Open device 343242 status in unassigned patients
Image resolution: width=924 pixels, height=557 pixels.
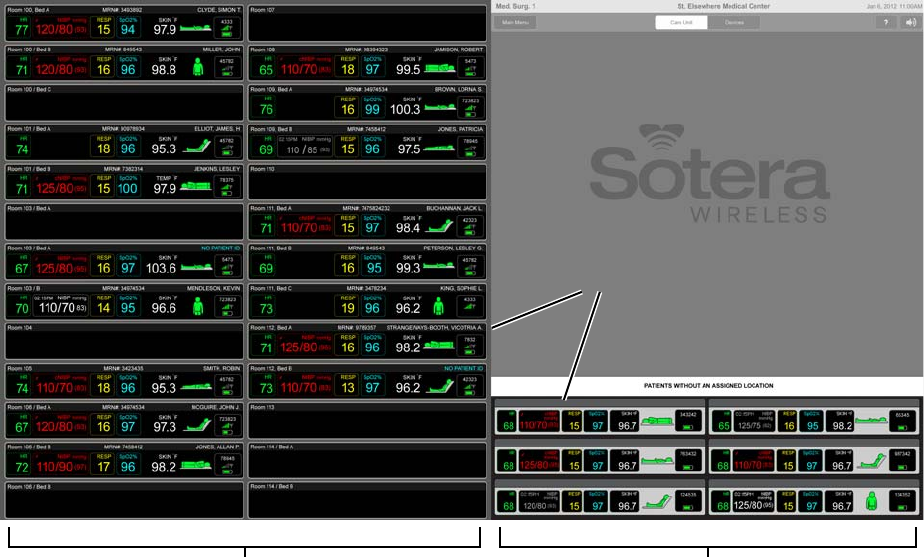click(x=688, y=421)
